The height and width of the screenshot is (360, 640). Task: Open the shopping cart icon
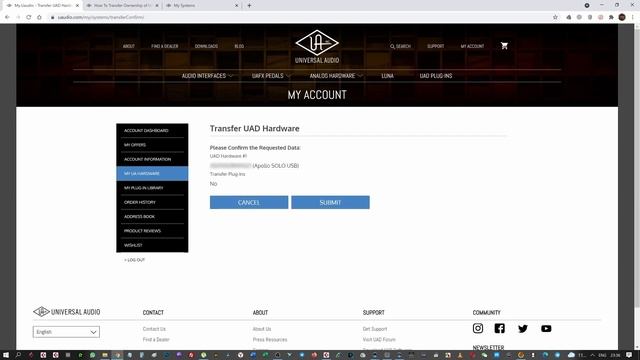[504, 46]
